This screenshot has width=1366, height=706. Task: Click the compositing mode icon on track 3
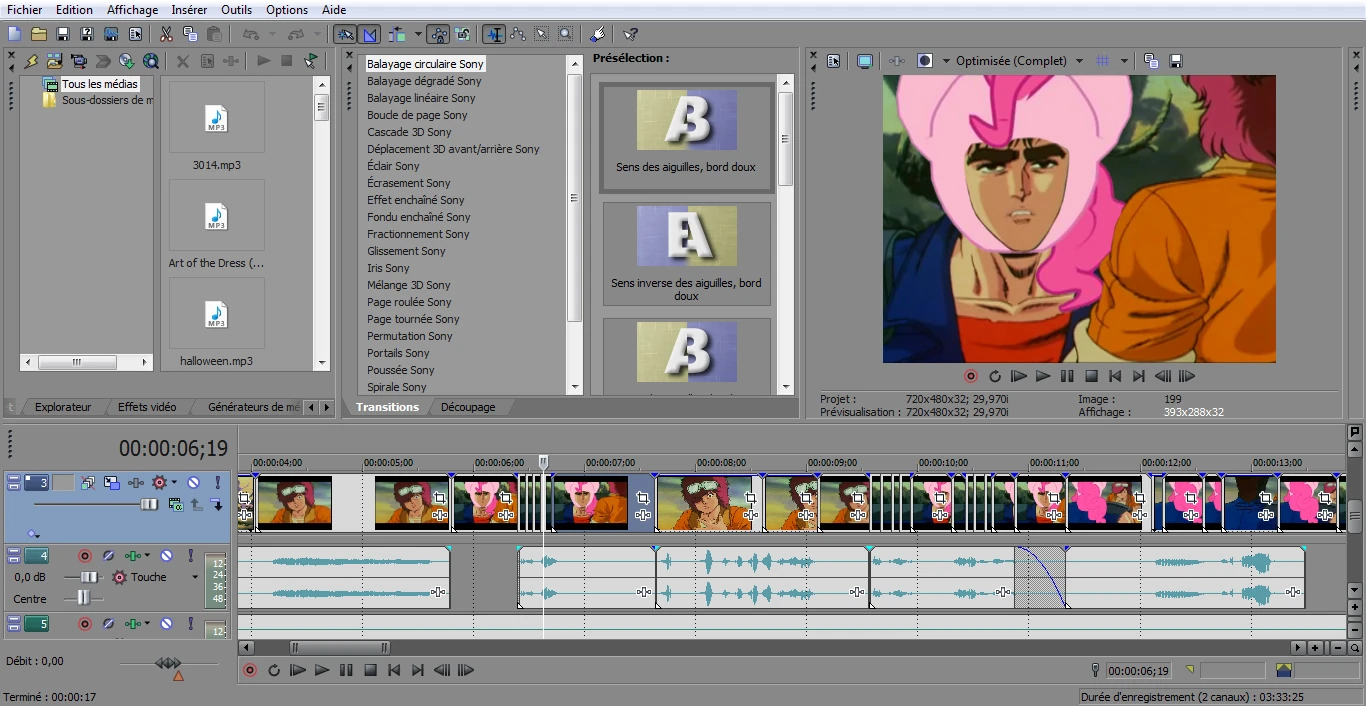click(x=176, y=504)
